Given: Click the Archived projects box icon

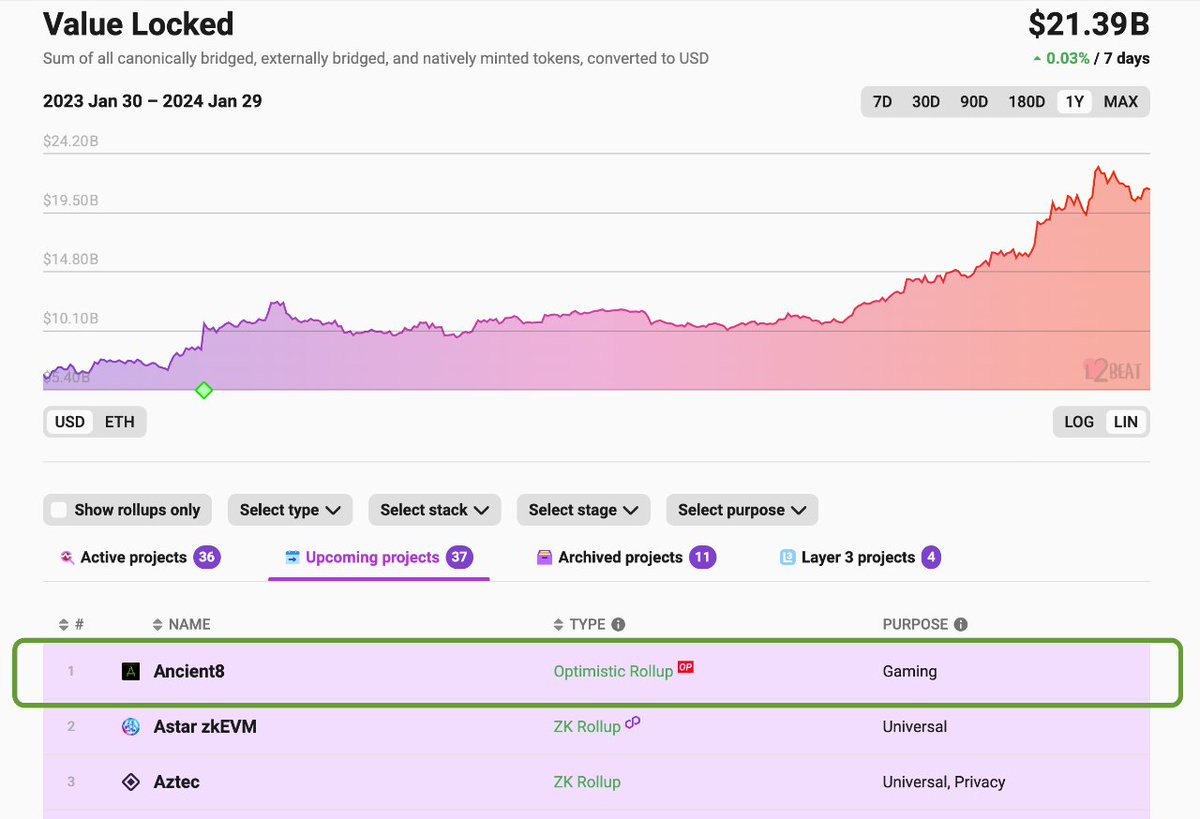Looking at the screenshot, I should coord(544,557).
